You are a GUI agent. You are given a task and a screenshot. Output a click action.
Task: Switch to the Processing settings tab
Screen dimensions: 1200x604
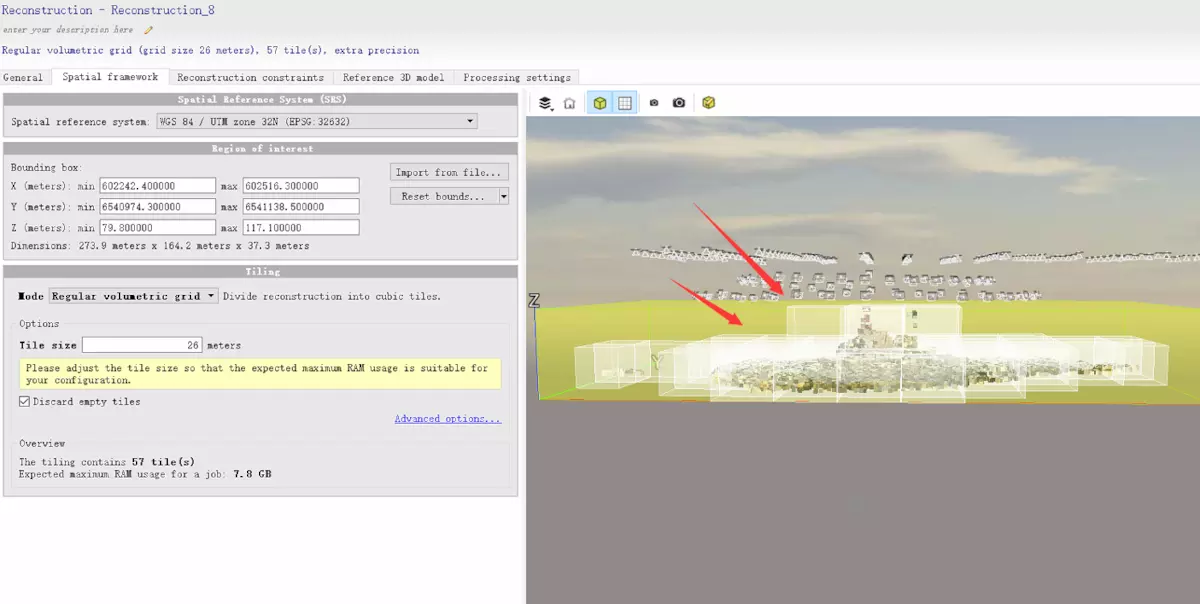point(517,77)
